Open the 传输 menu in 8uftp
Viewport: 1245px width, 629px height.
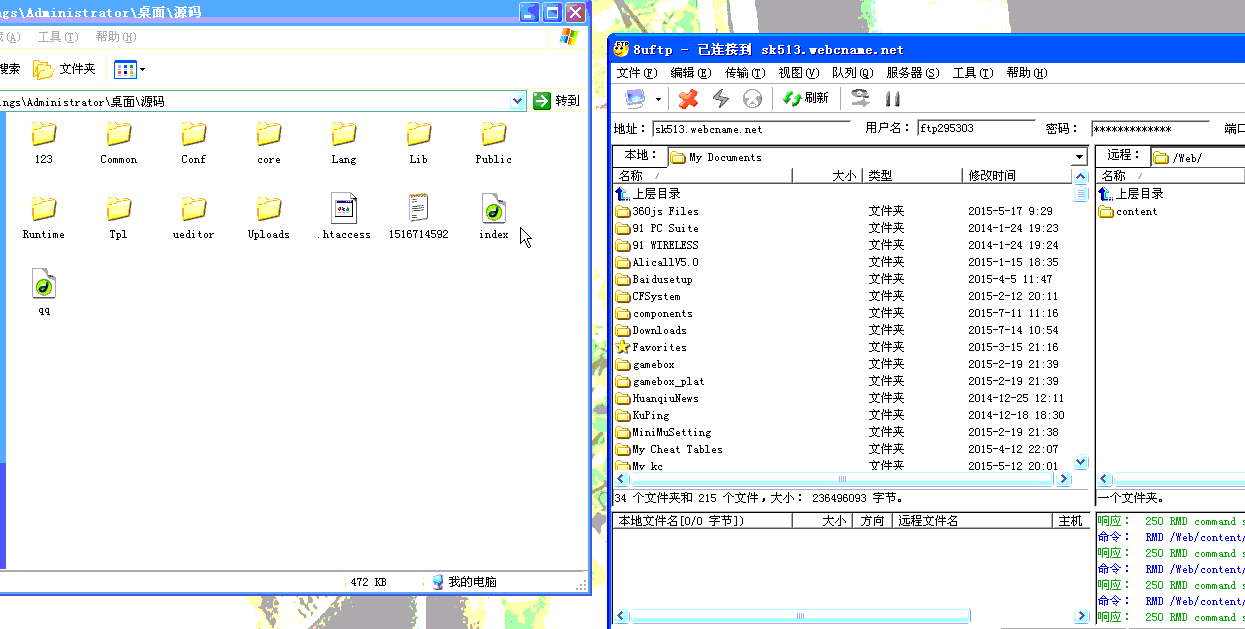pyautogui.click(x=744, y=73)
